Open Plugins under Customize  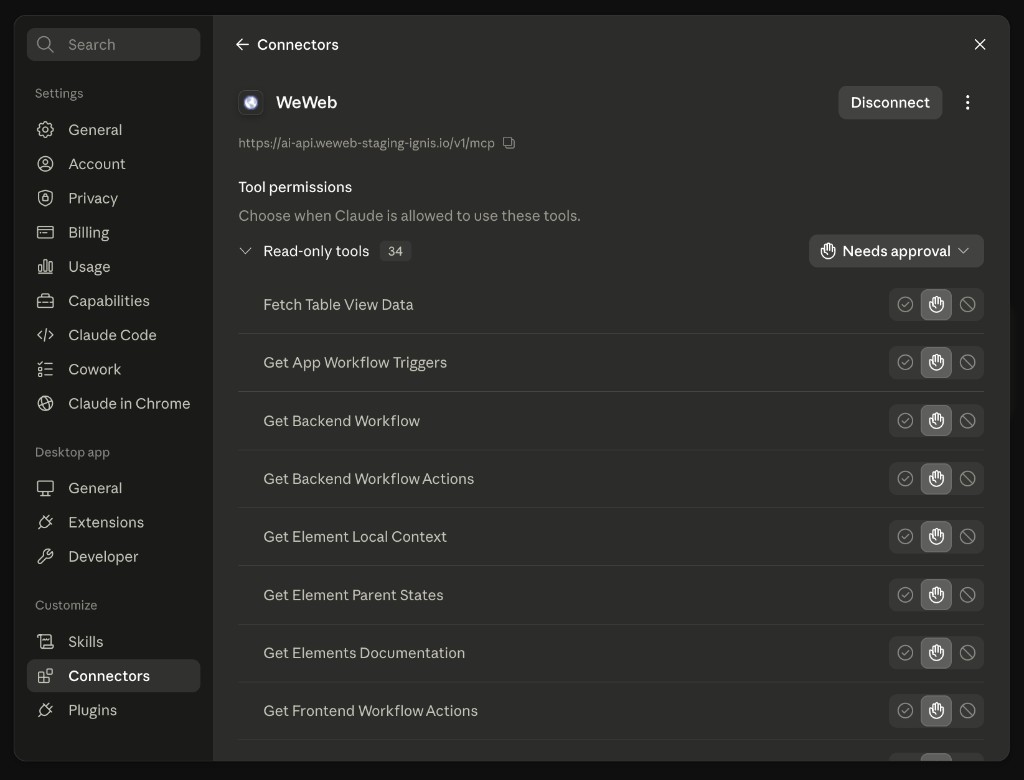pos(113,710)
